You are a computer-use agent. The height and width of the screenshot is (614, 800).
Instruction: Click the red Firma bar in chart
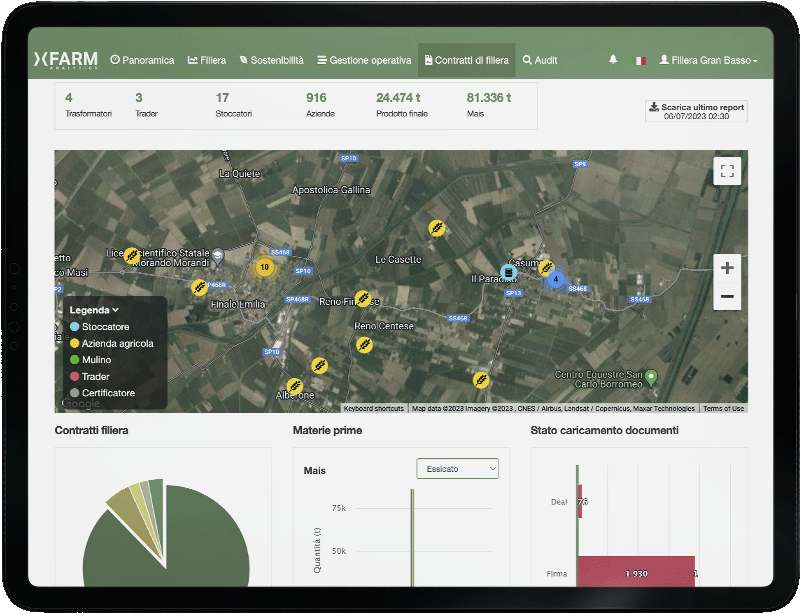[x=636, y=571]
